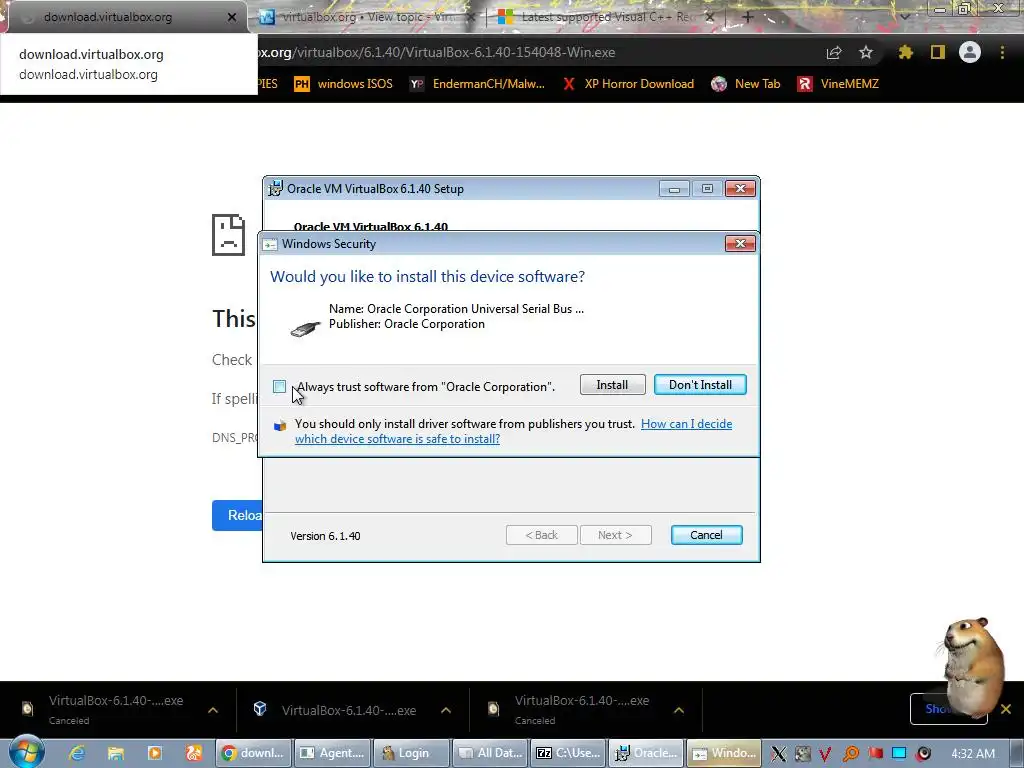Launch Internet Explorer from taskbar
This screenshot has width=1024, height=768.
[x=77, y=753]
